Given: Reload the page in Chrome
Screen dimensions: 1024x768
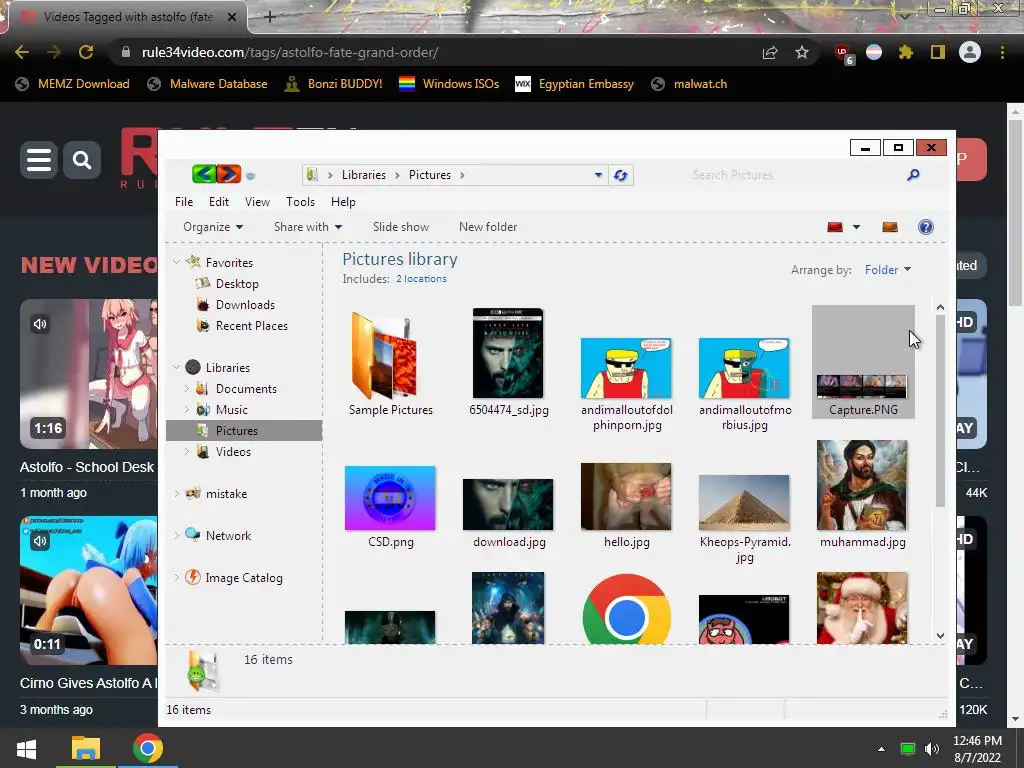Looking at the screenshot, I should (x=86, y=52).
